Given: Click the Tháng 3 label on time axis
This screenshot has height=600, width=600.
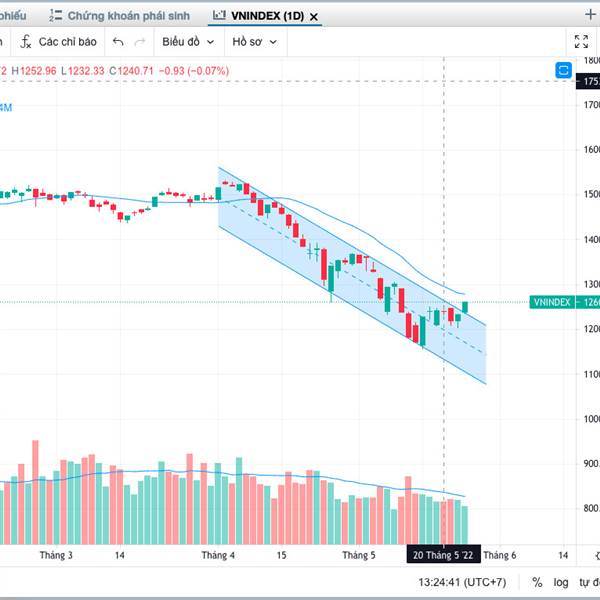Looking at the screenshot, I should point(56,555).
